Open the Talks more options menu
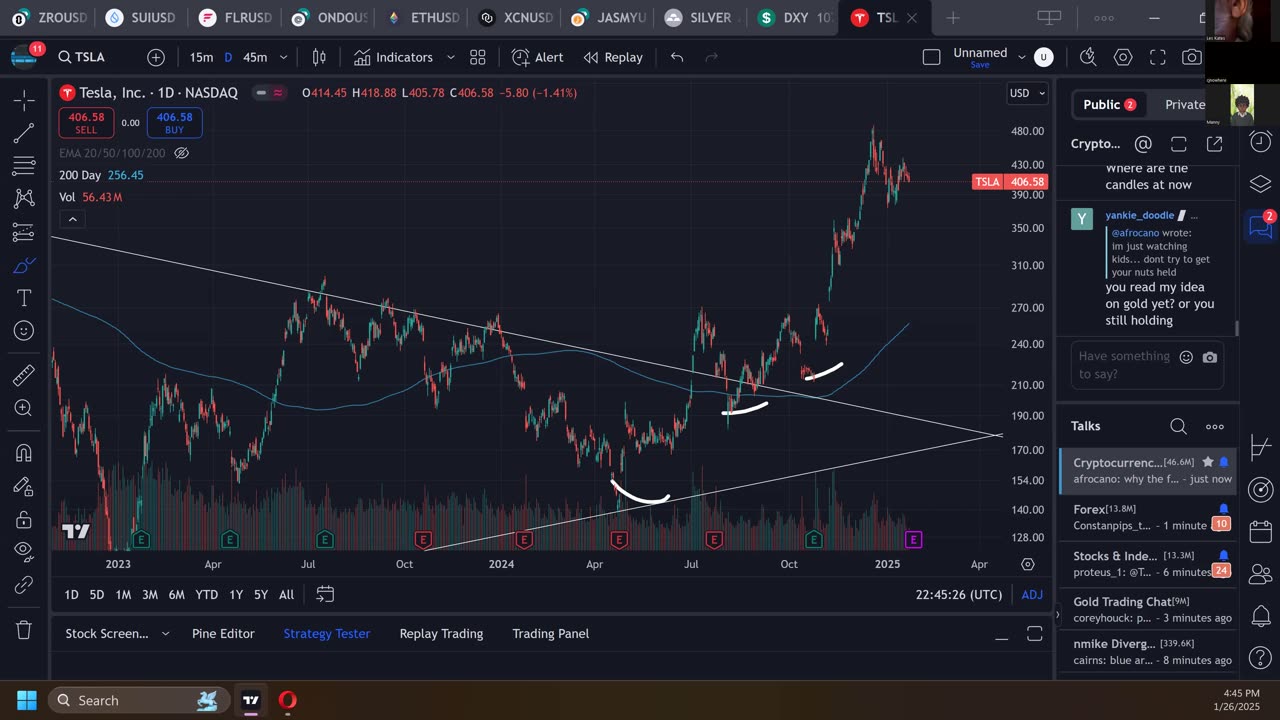Image resolution: width=1280 pixels, height=720 pixels. [x=1215, y=427]
